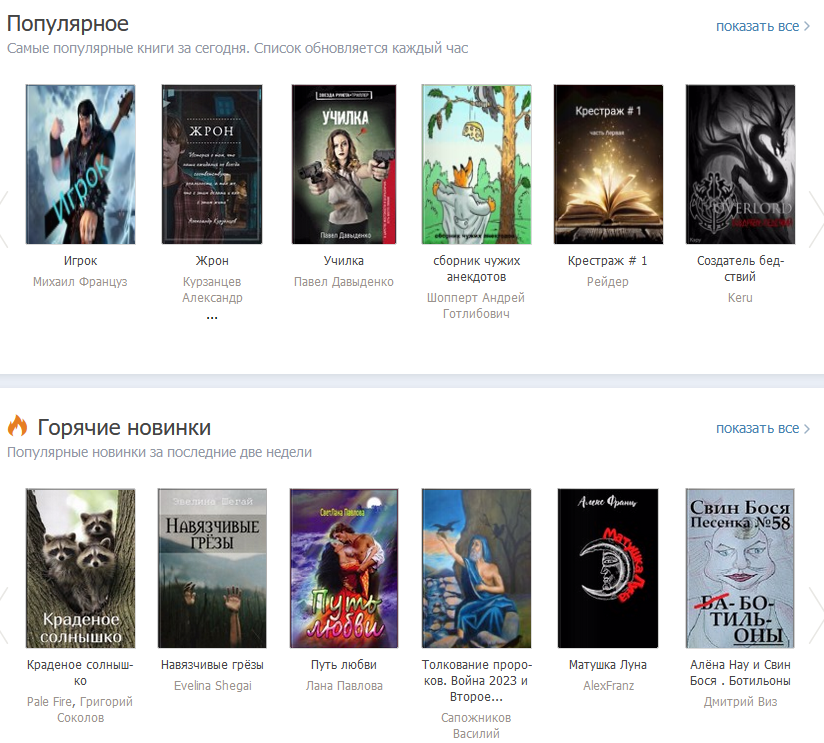Click Краденое солнышко title link
Image resolution: width=824 pixels, height=743 pixels.
[x=80, y=673]
